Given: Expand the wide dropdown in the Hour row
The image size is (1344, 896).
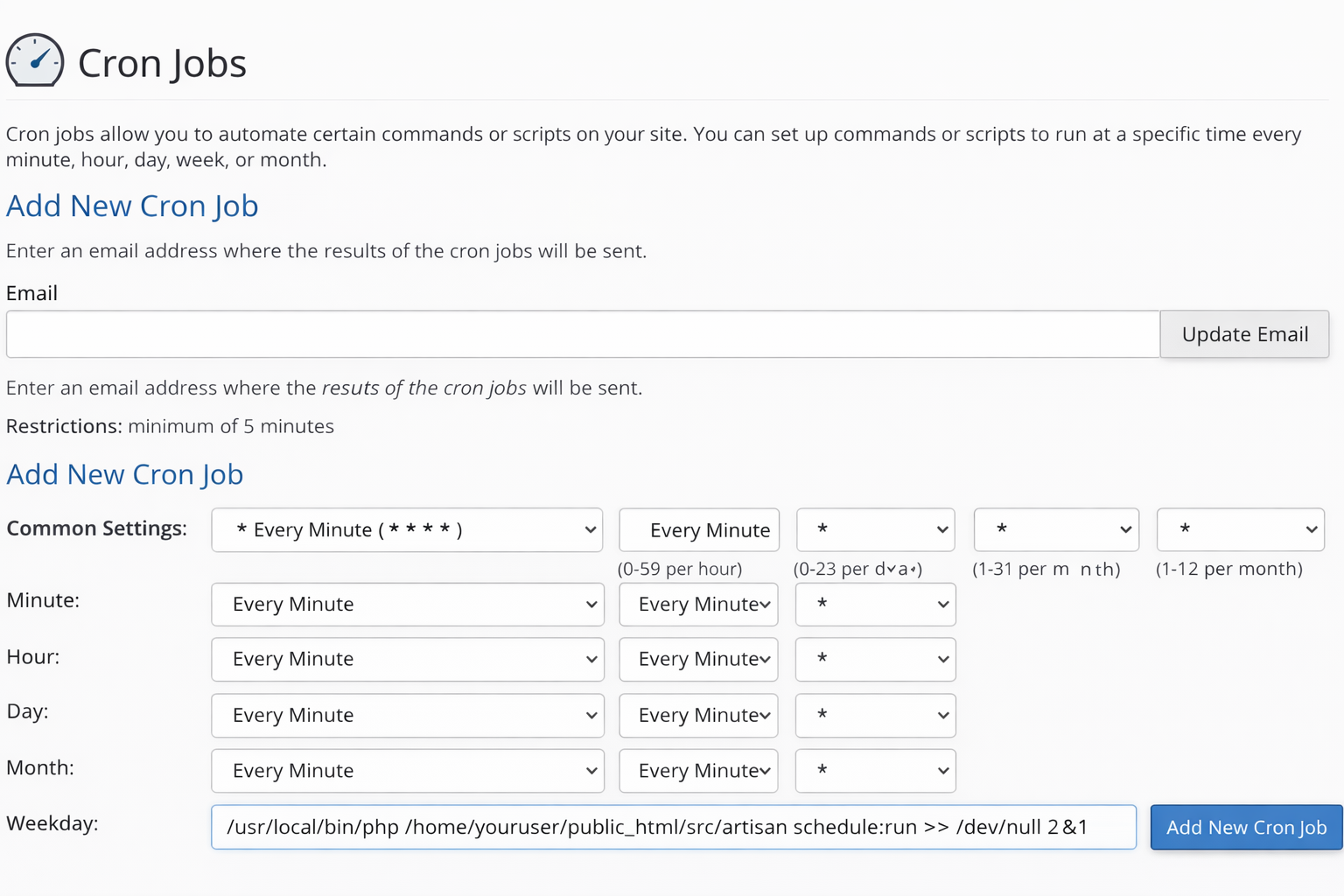Looking at the screenshot, I should pos(407,660).
